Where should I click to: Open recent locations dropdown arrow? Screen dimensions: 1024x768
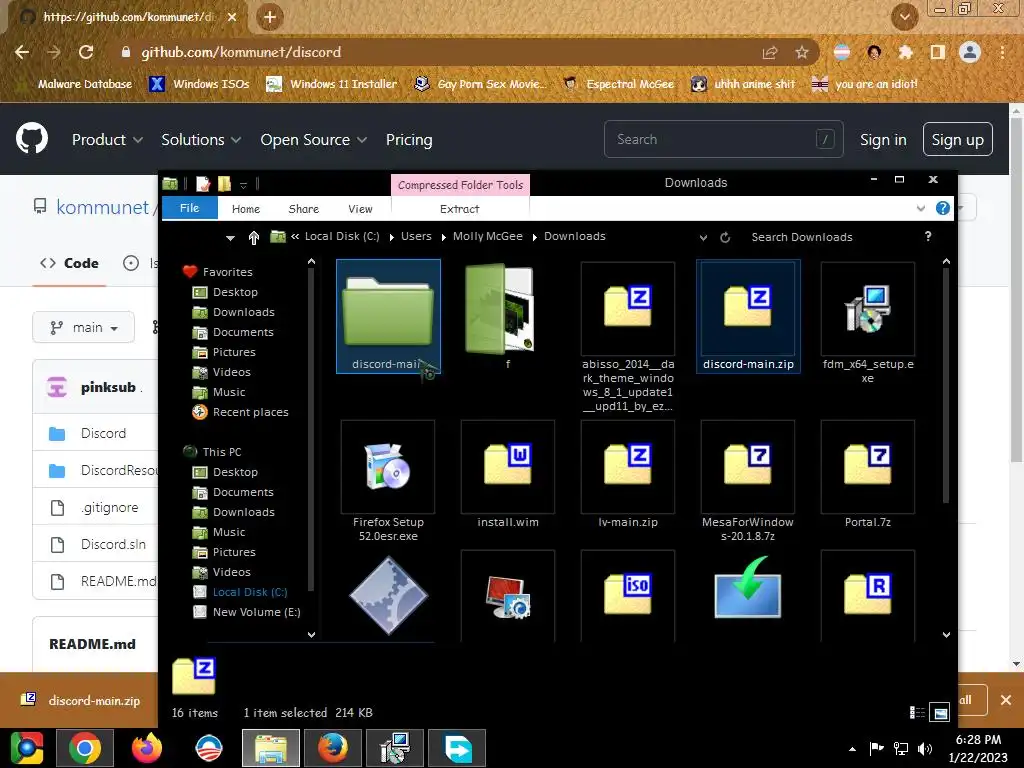pos(231,238)
